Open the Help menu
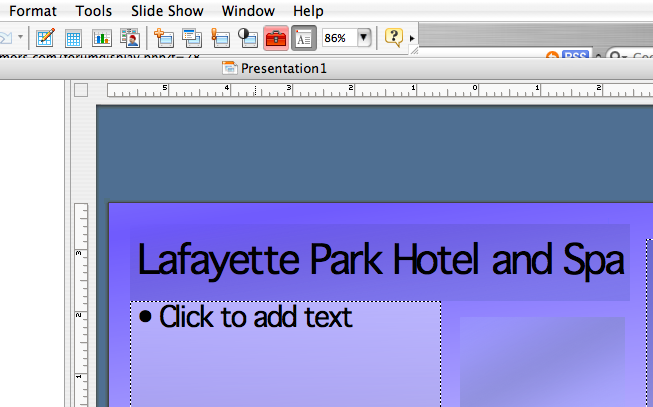The image size is (653, 407). point(308,11)
